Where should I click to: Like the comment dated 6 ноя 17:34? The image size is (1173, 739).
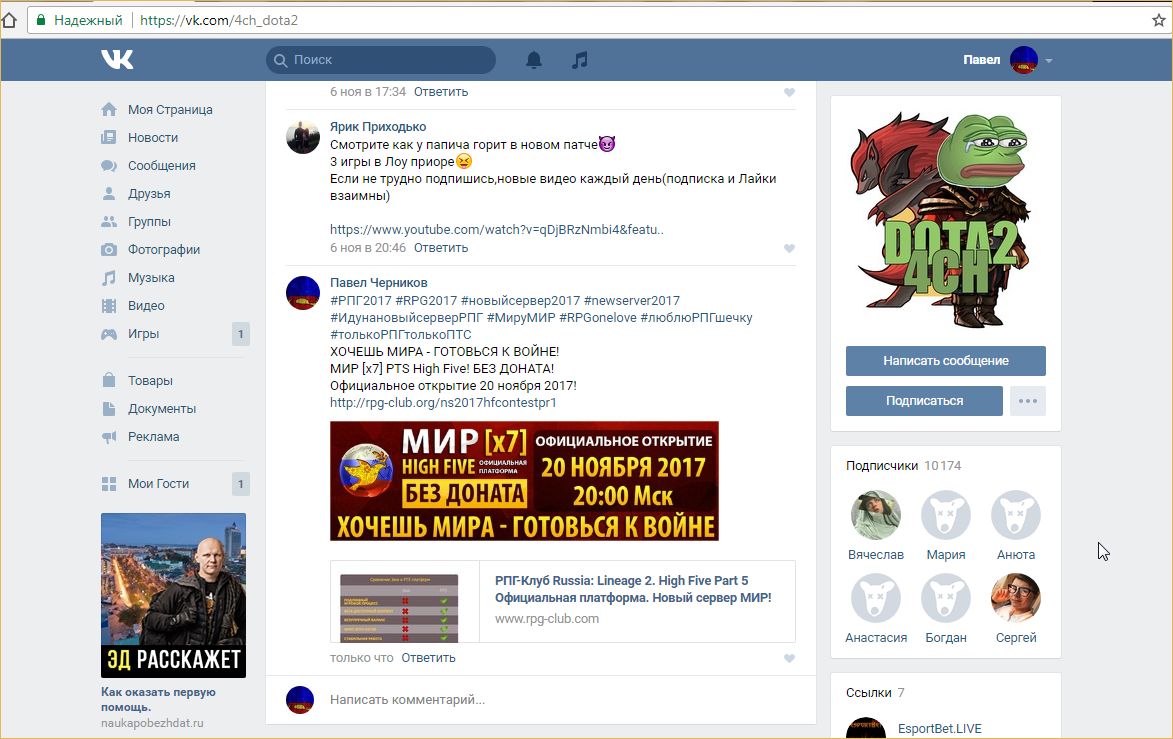789,92
